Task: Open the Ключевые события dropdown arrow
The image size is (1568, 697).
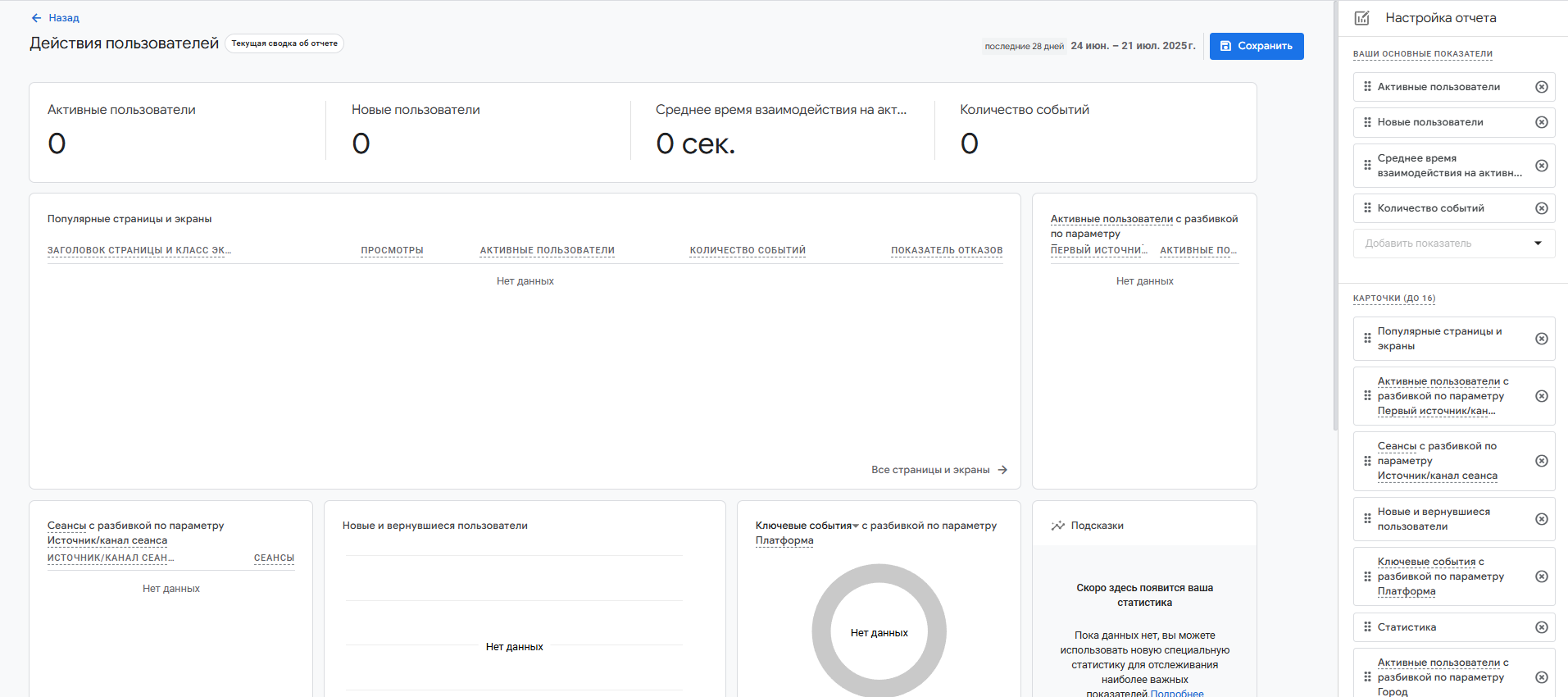Action: [x=856, y=526]
